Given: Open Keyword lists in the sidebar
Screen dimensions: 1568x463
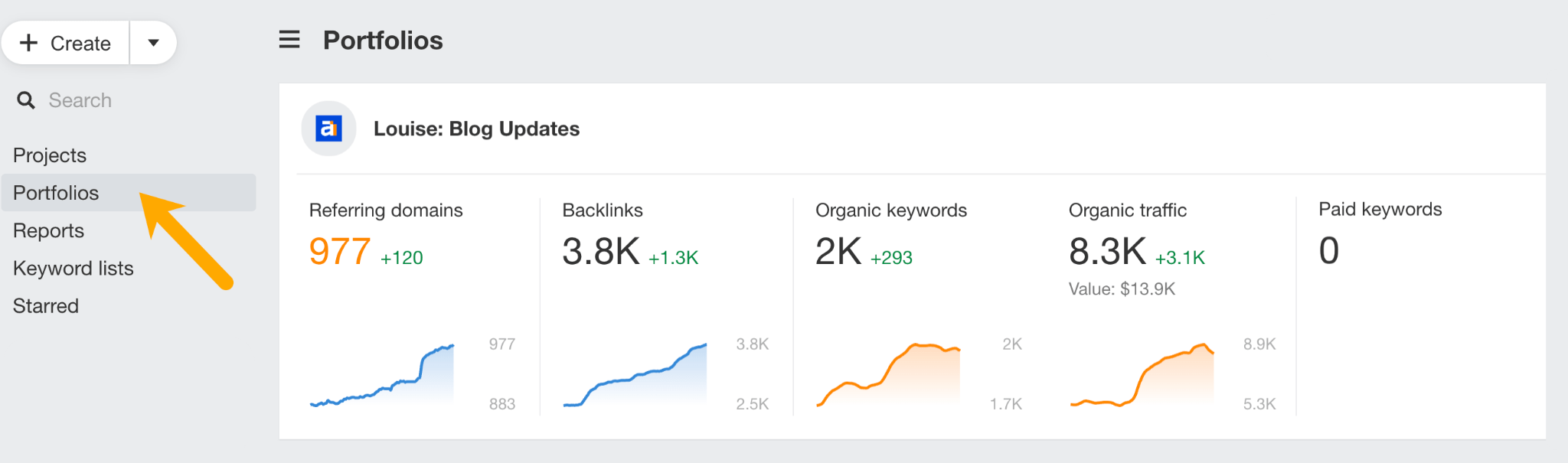Looking at the screenshot, I should pyautogui.click(x=73, y=269).
